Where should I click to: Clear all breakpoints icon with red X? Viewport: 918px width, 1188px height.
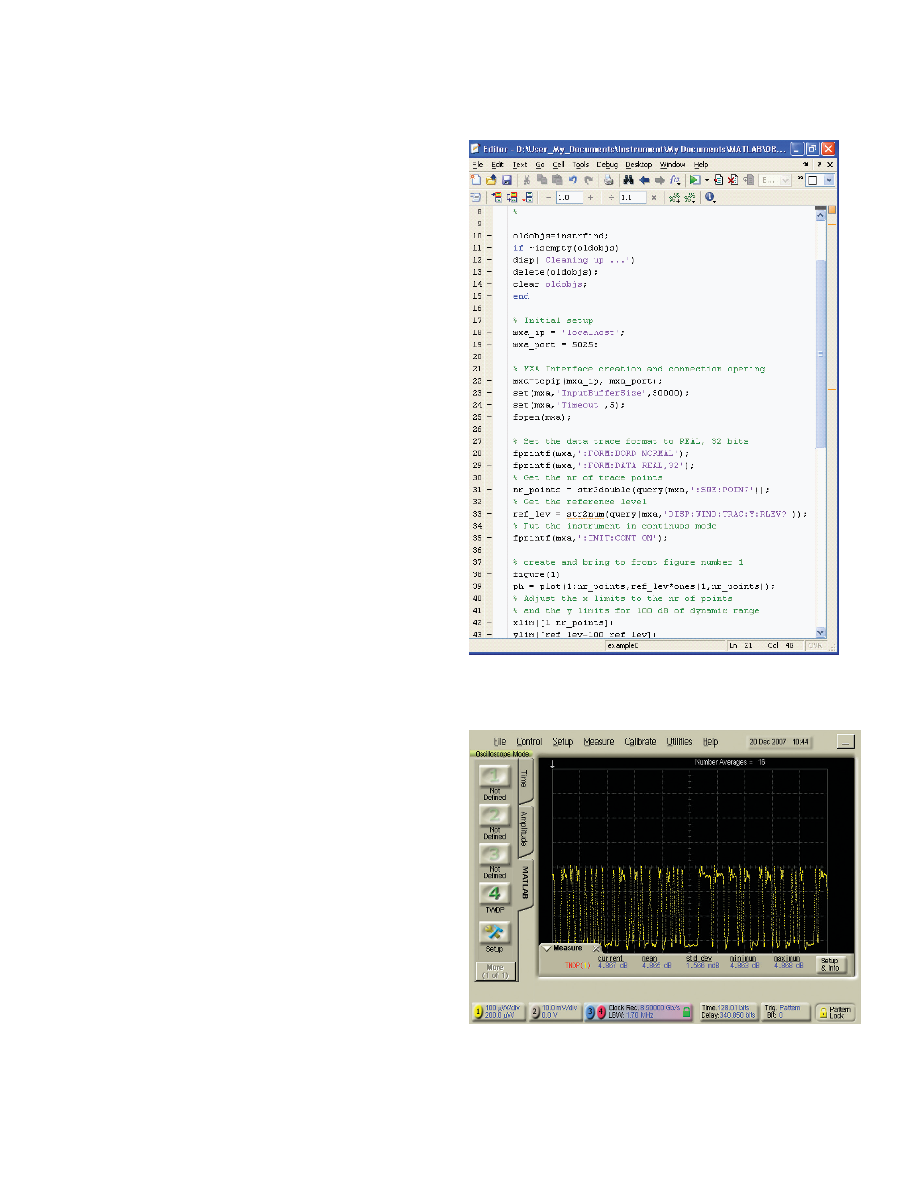[x=733, y=180]
